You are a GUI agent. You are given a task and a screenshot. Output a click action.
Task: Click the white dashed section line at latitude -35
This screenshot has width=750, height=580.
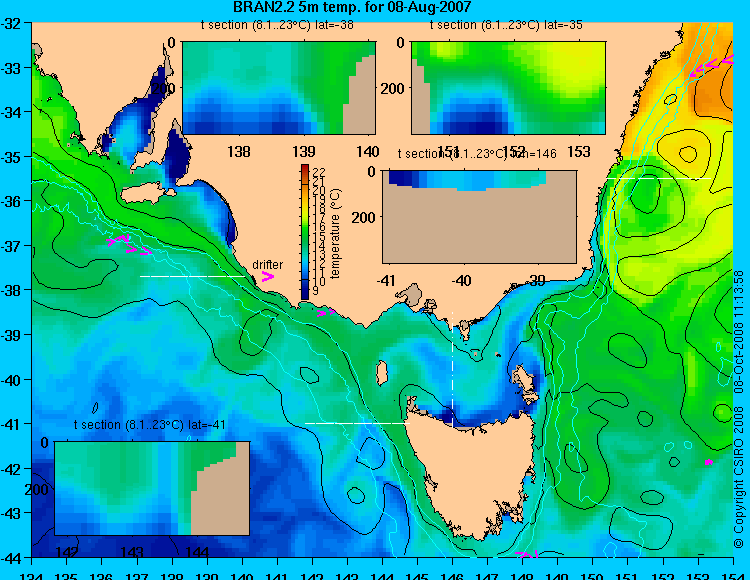659,178
